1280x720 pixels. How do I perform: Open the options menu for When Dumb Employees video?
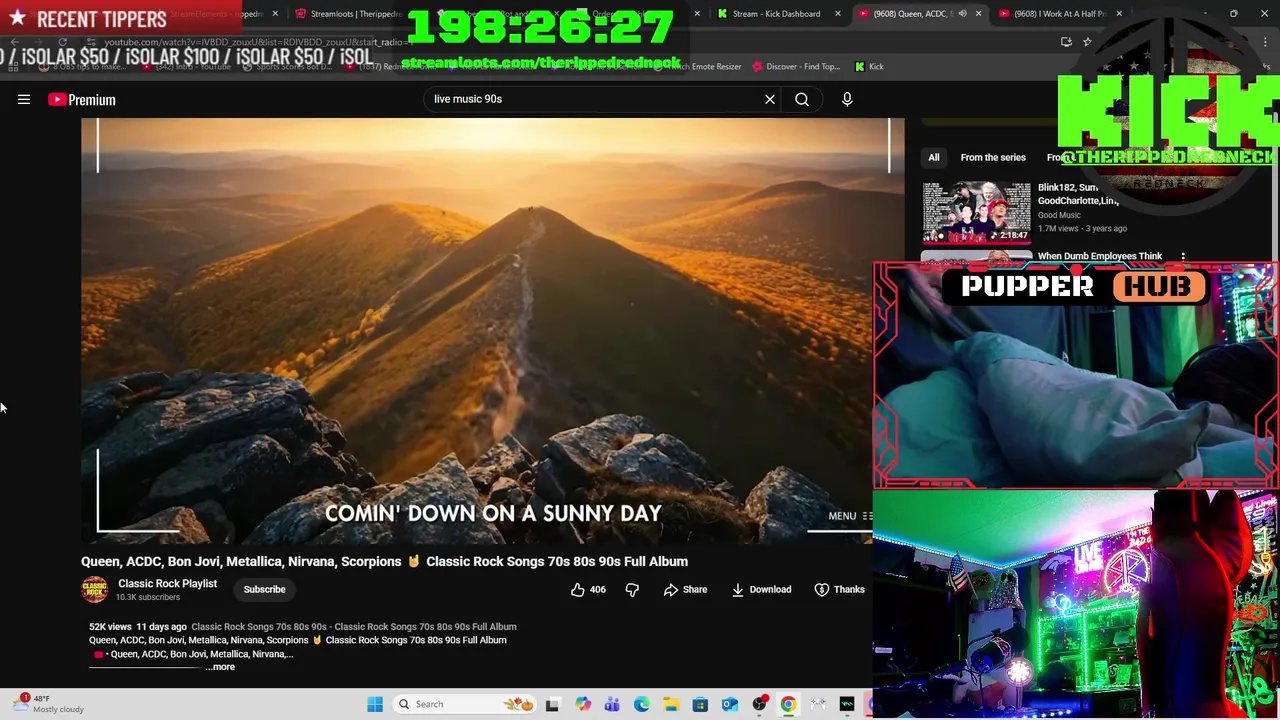point(1183,257)
